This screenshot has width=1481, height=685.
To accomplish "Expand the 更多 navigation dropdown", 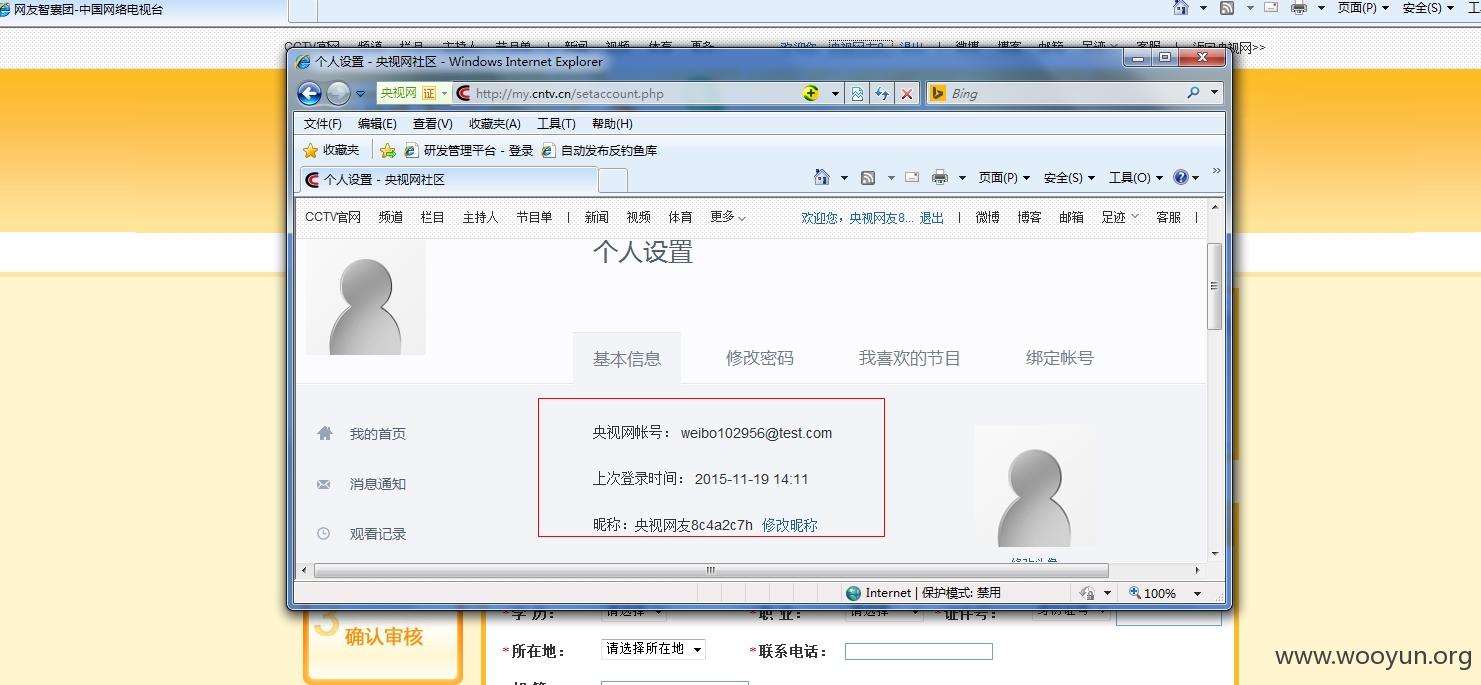I will (x=728, y=217).
